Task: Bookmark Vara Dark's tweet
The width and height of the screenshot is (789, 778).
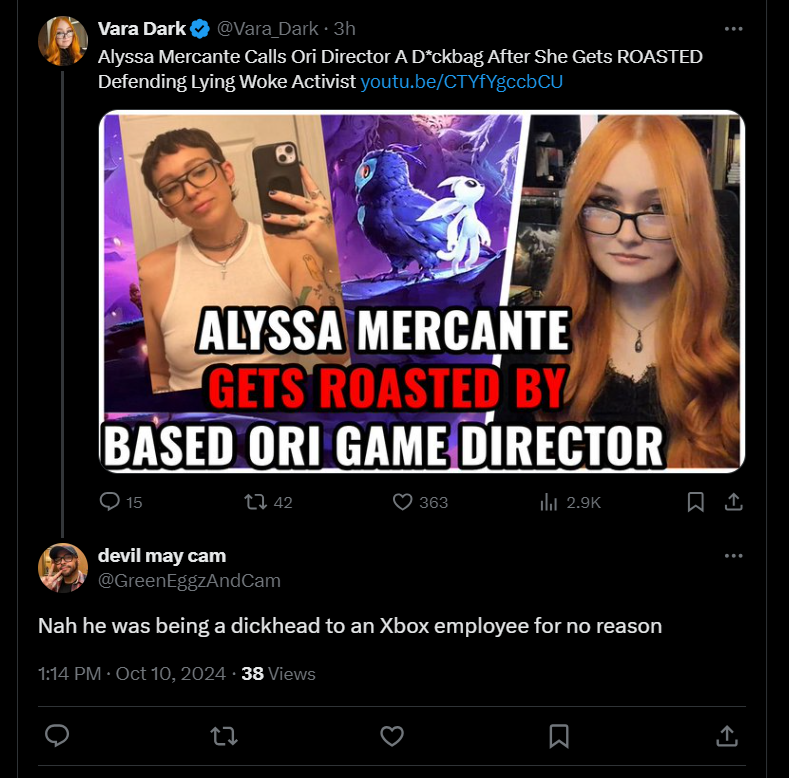Action: point(695,502)
